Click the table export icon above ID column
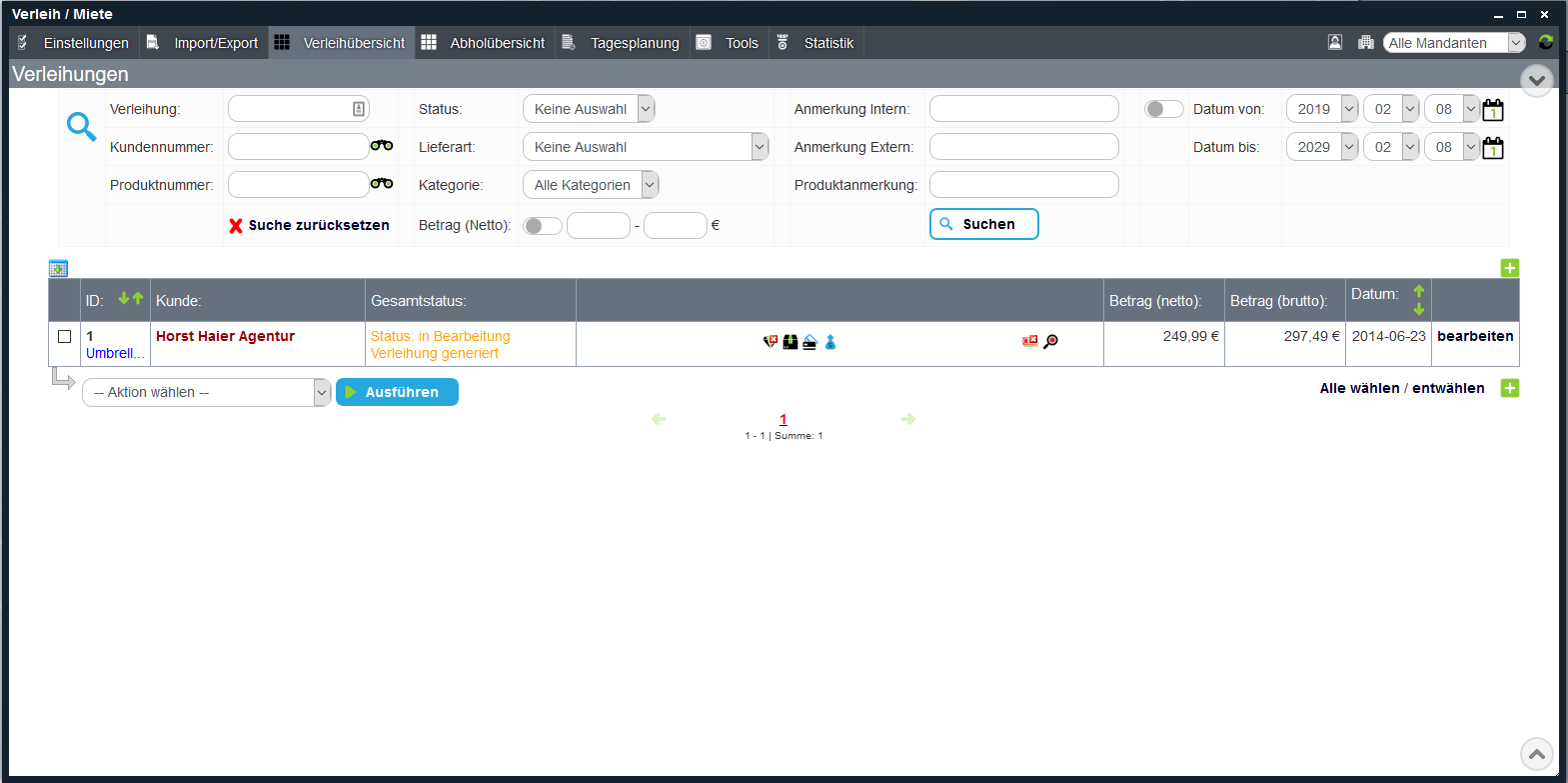1568x783 pixels. [x=58, y=268]
